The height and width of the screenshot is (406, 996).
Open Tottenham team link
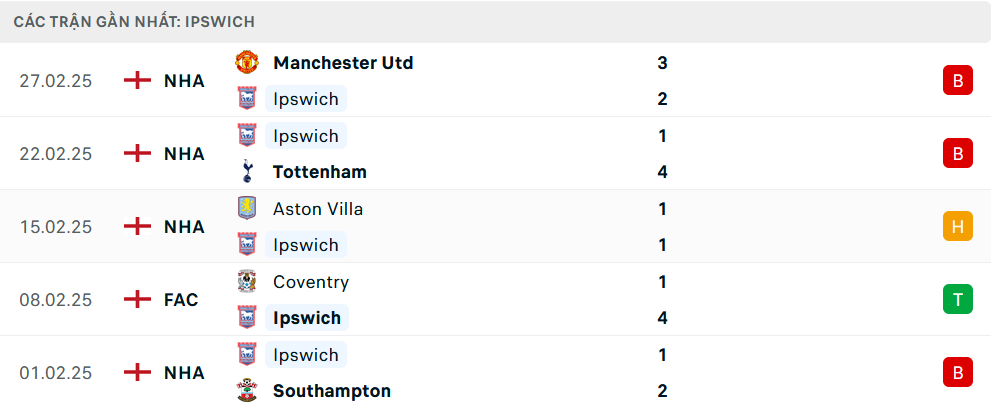tap(319, 172)
